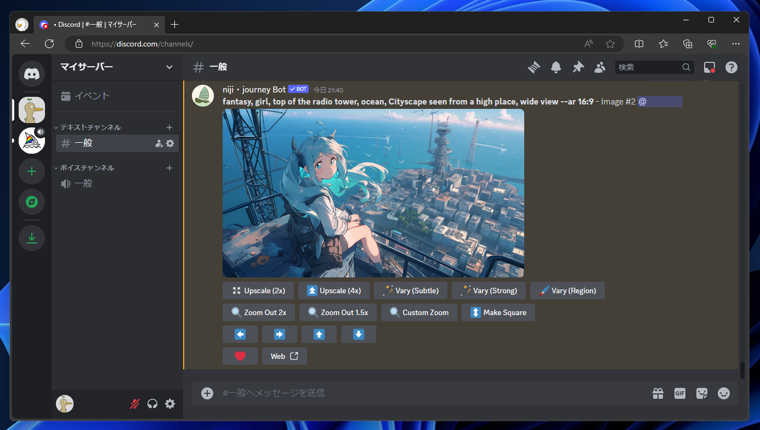
Task: Open Web link button
Action: point(285,356)
